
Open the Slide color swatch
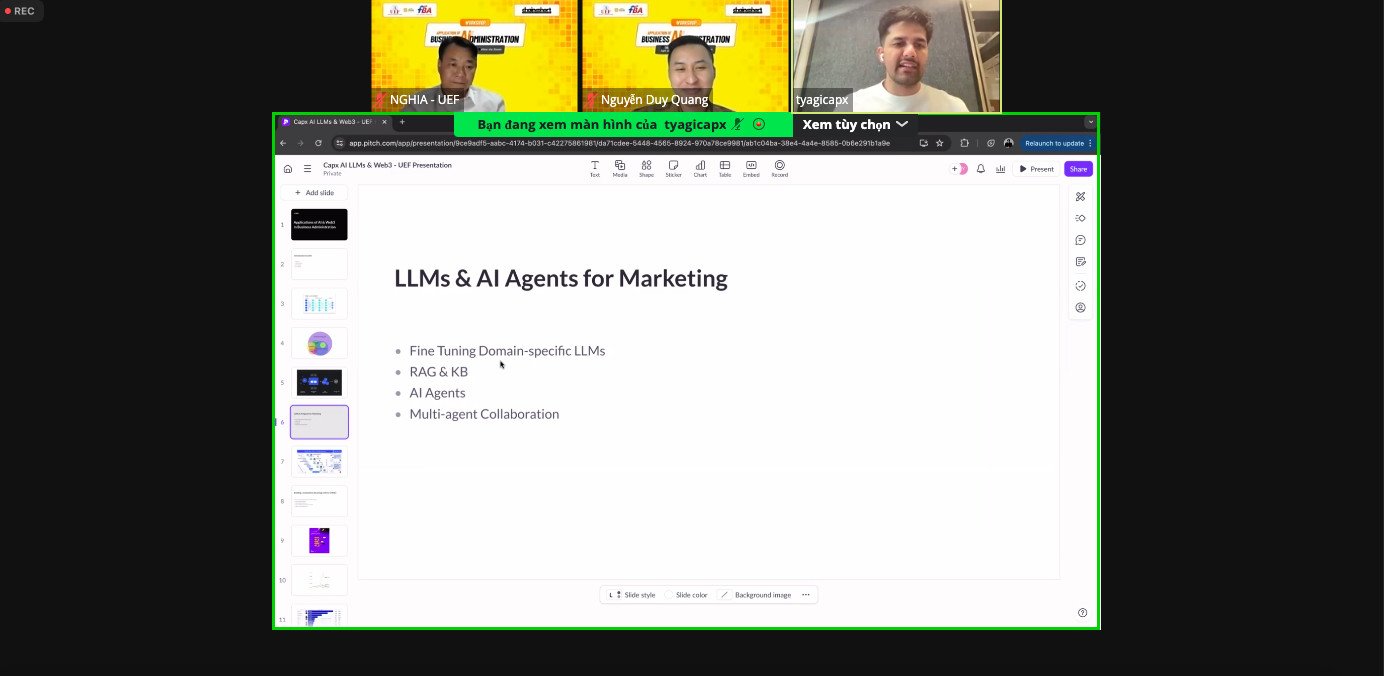click(686, 595)
